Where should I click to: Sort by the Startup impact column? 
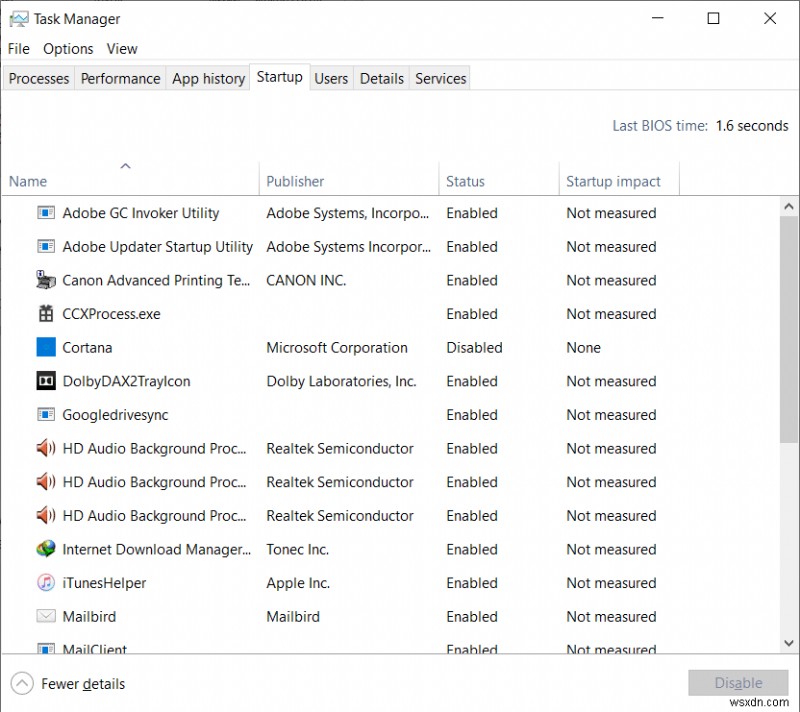point(613,181)
